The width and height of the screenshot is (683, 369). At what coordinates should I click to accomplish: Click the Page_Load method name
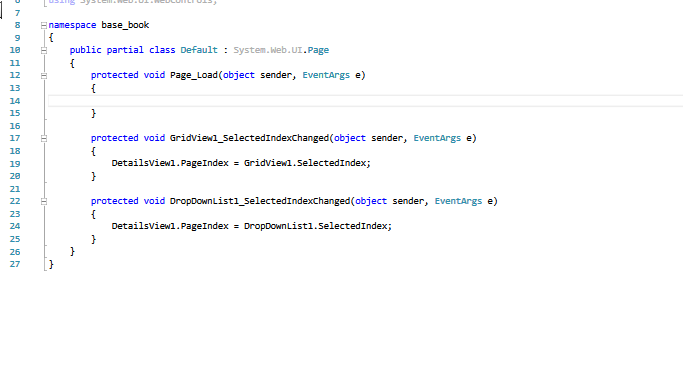coord(194,75)
